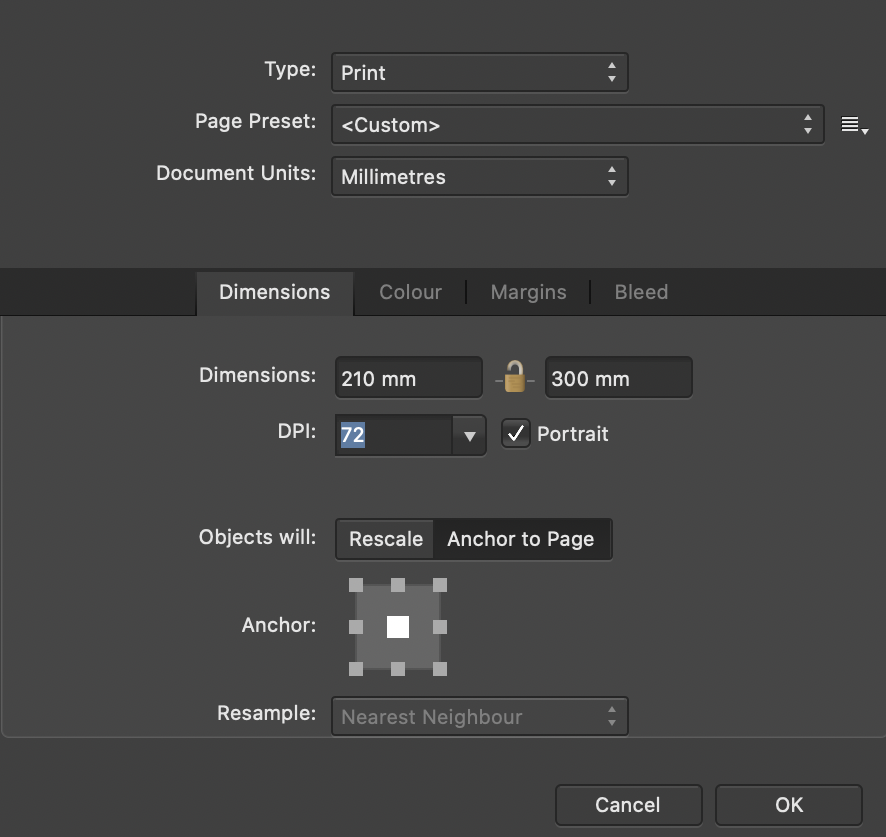Select the middle-left anchor handle
Viewport: 886px width, 837px height.
tap(355, 627)
